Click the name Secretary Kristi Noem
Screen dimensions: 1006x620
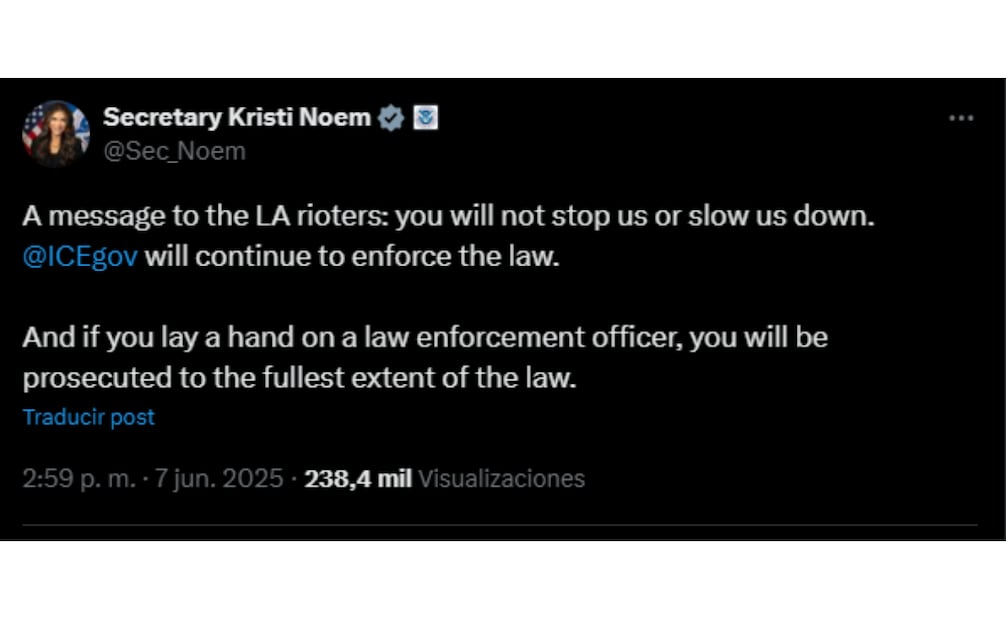click(236, 118)
